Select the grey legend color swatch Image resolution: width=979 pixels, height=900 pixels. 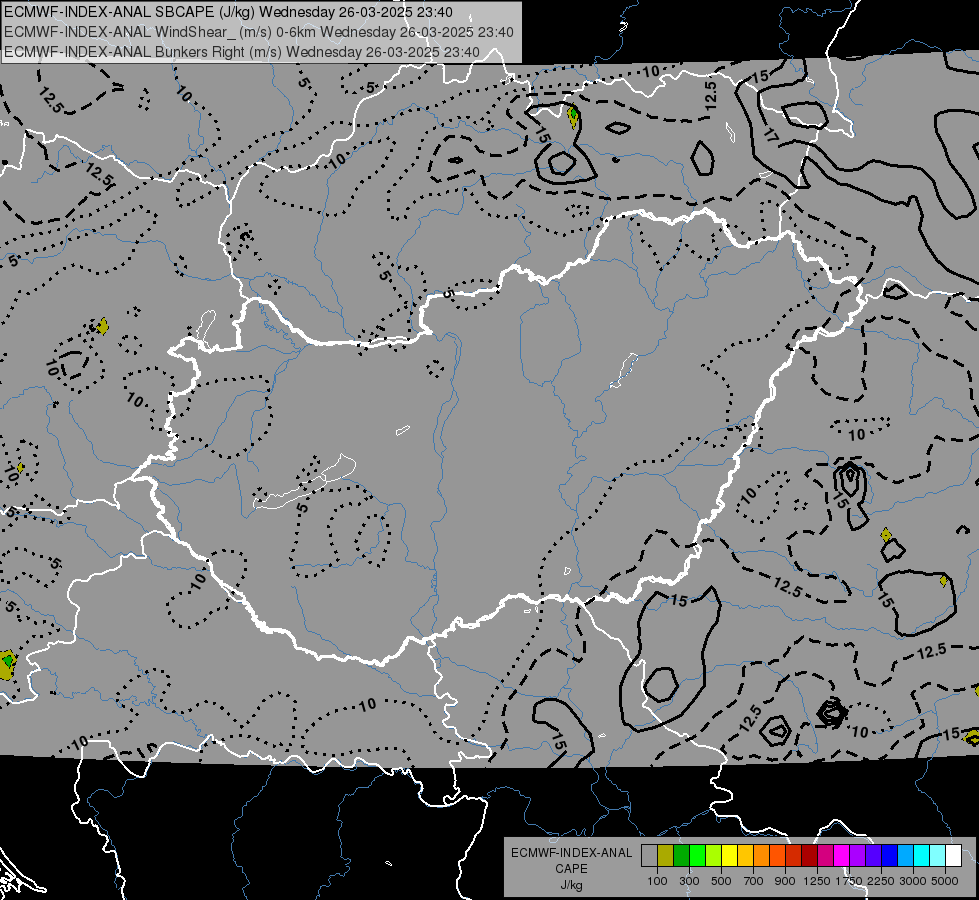click(649, 855)
